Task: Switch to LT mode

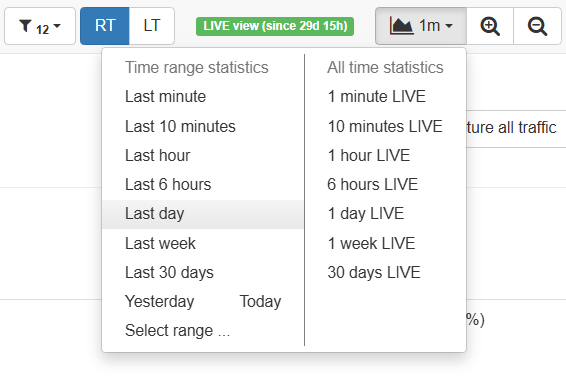Action: 152,26
